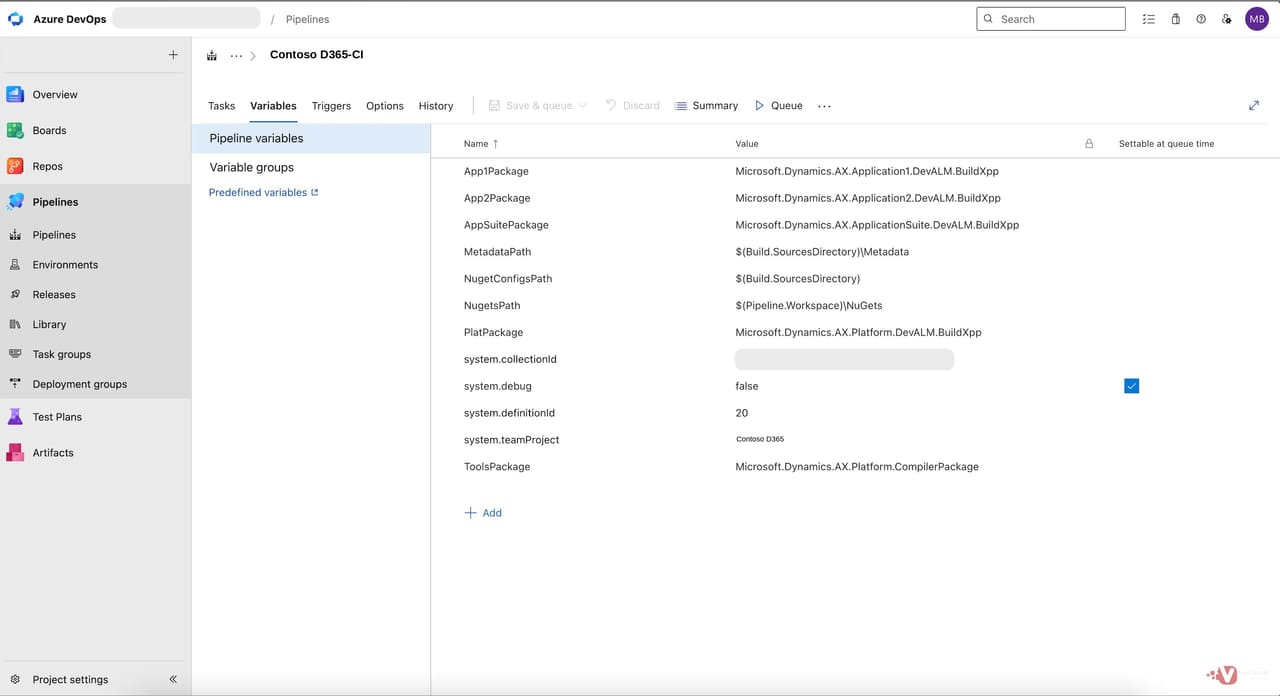Open the Test Plans flask icon
Viewport: 1280px width, 696px height.
point(15,417)
